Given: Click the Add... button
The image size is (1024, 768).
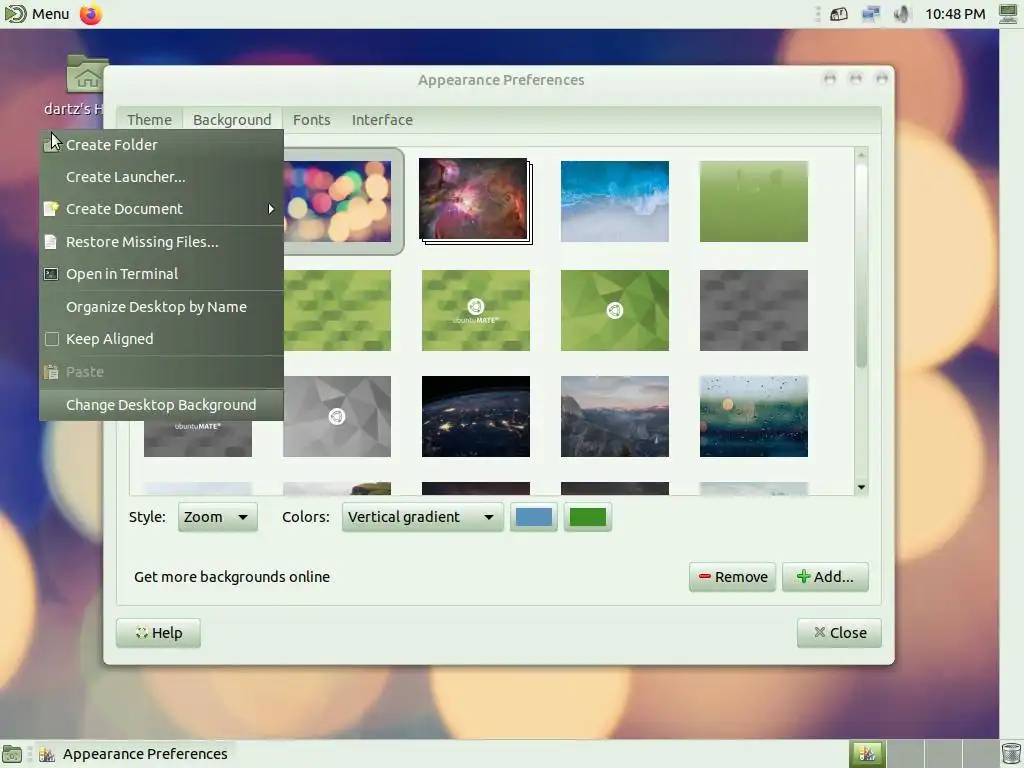Looking at the screenshot, I should (825, 577).
